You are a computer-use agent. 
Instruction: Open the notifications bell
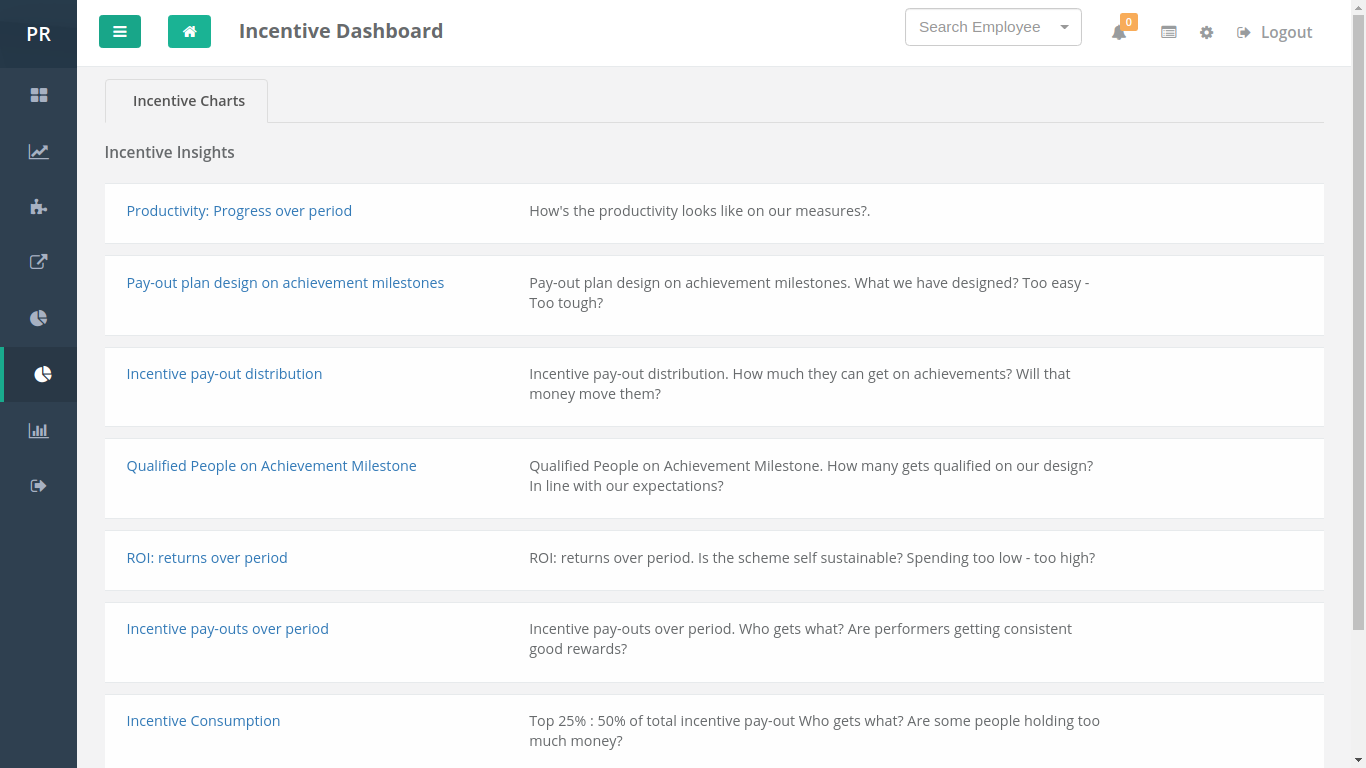pyautogui.click(x=1119, y=32)
